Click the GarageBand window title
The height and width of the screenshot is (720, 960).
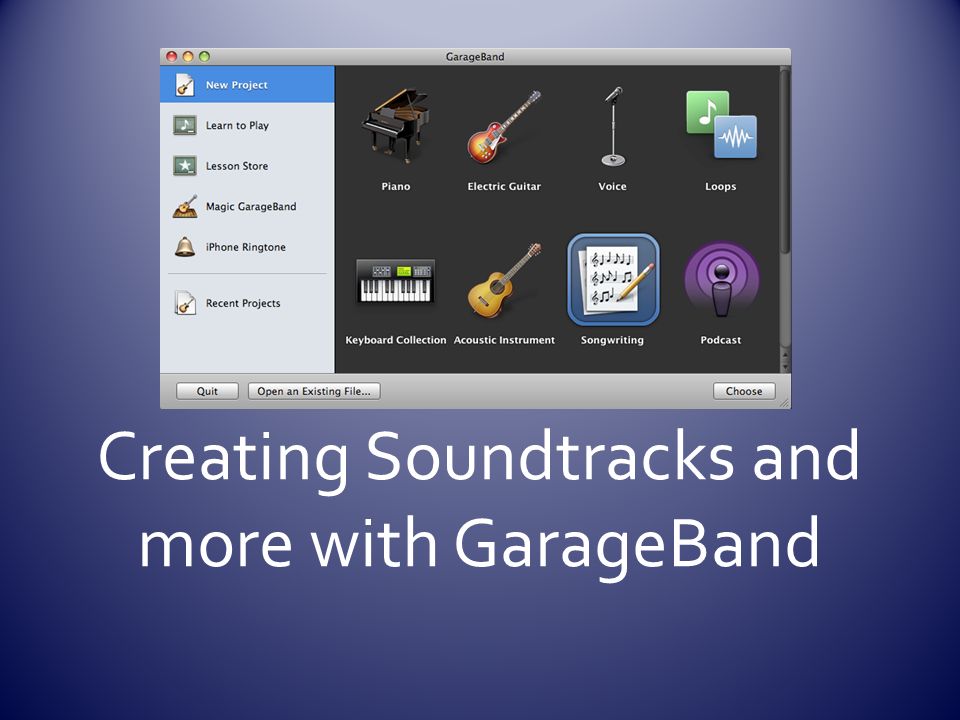[x=475, y=56]
